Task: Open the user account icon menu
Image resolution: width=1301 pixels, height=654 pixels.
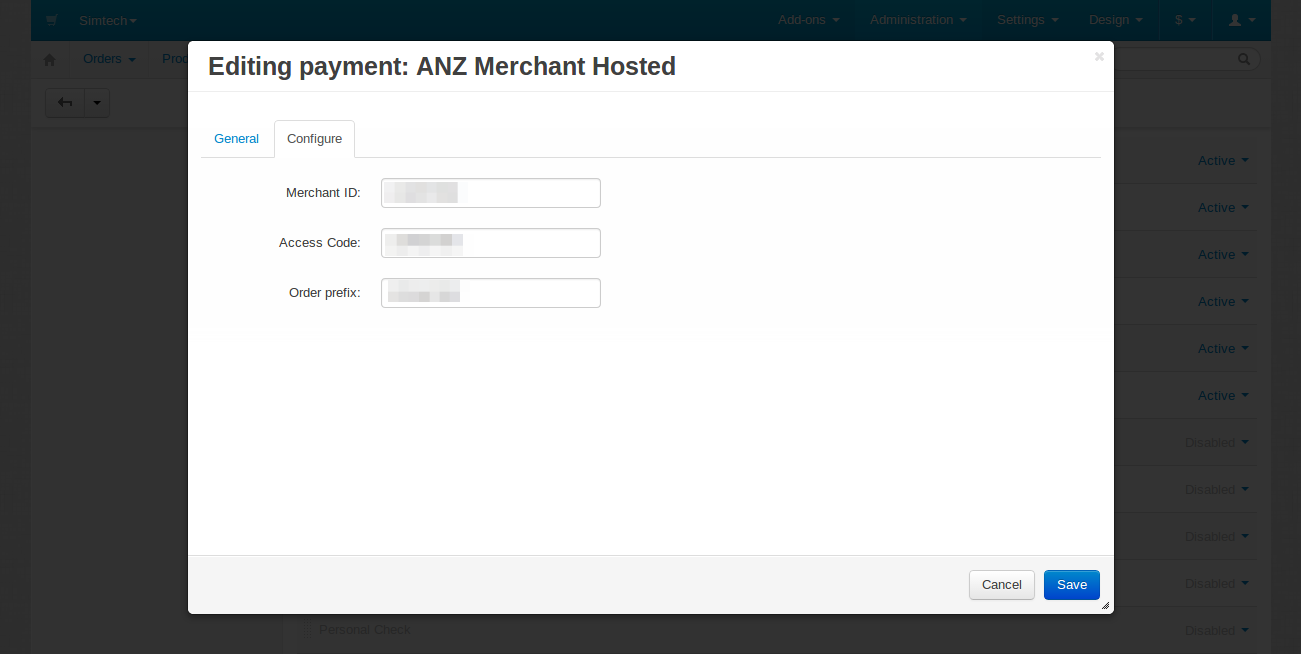Action: (x=1240, y=20)
